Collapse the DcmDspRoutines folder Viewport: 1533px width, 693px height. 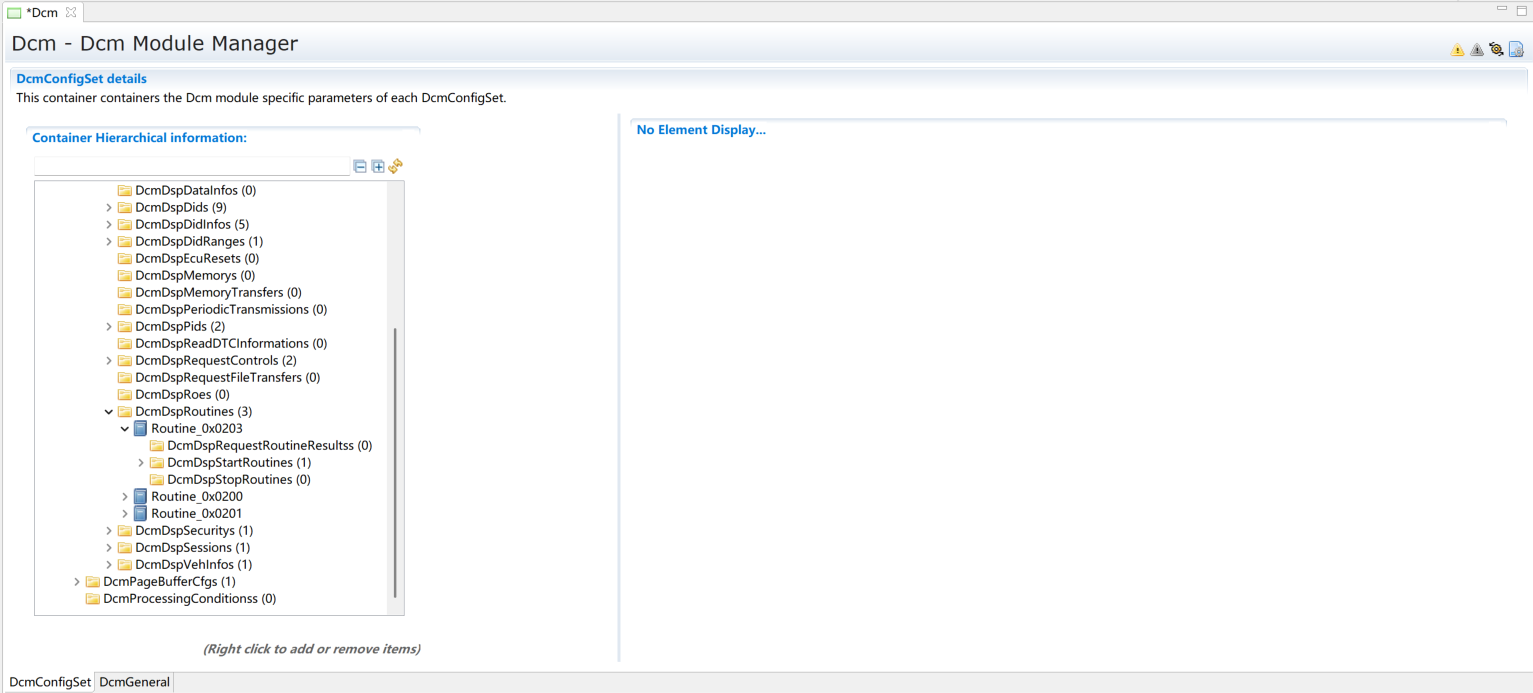(x=109, y=412)
